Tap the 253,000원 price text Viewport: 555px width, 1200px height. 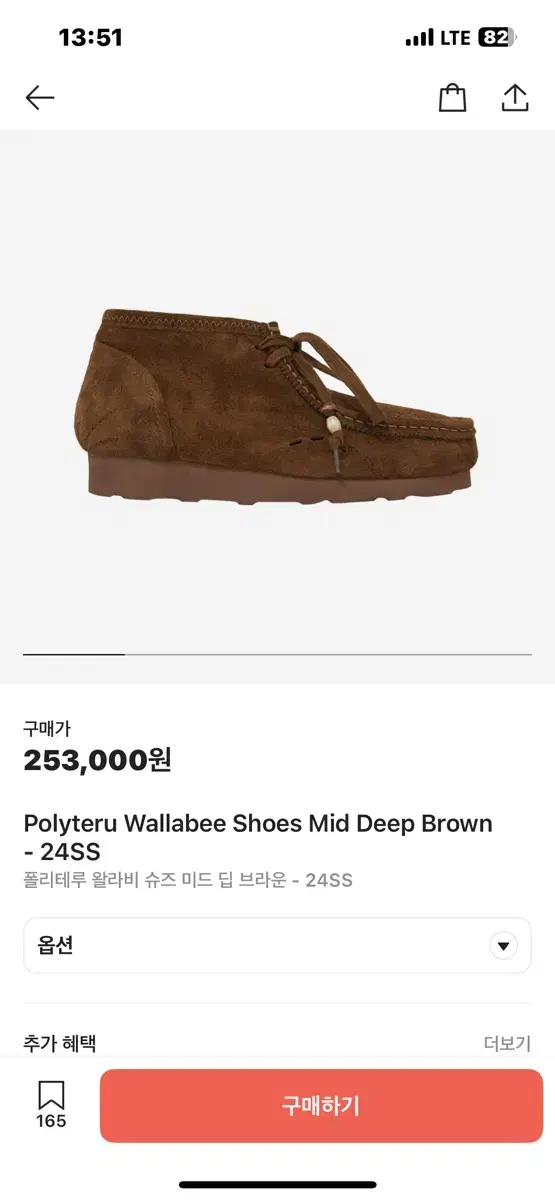[98, 760]
